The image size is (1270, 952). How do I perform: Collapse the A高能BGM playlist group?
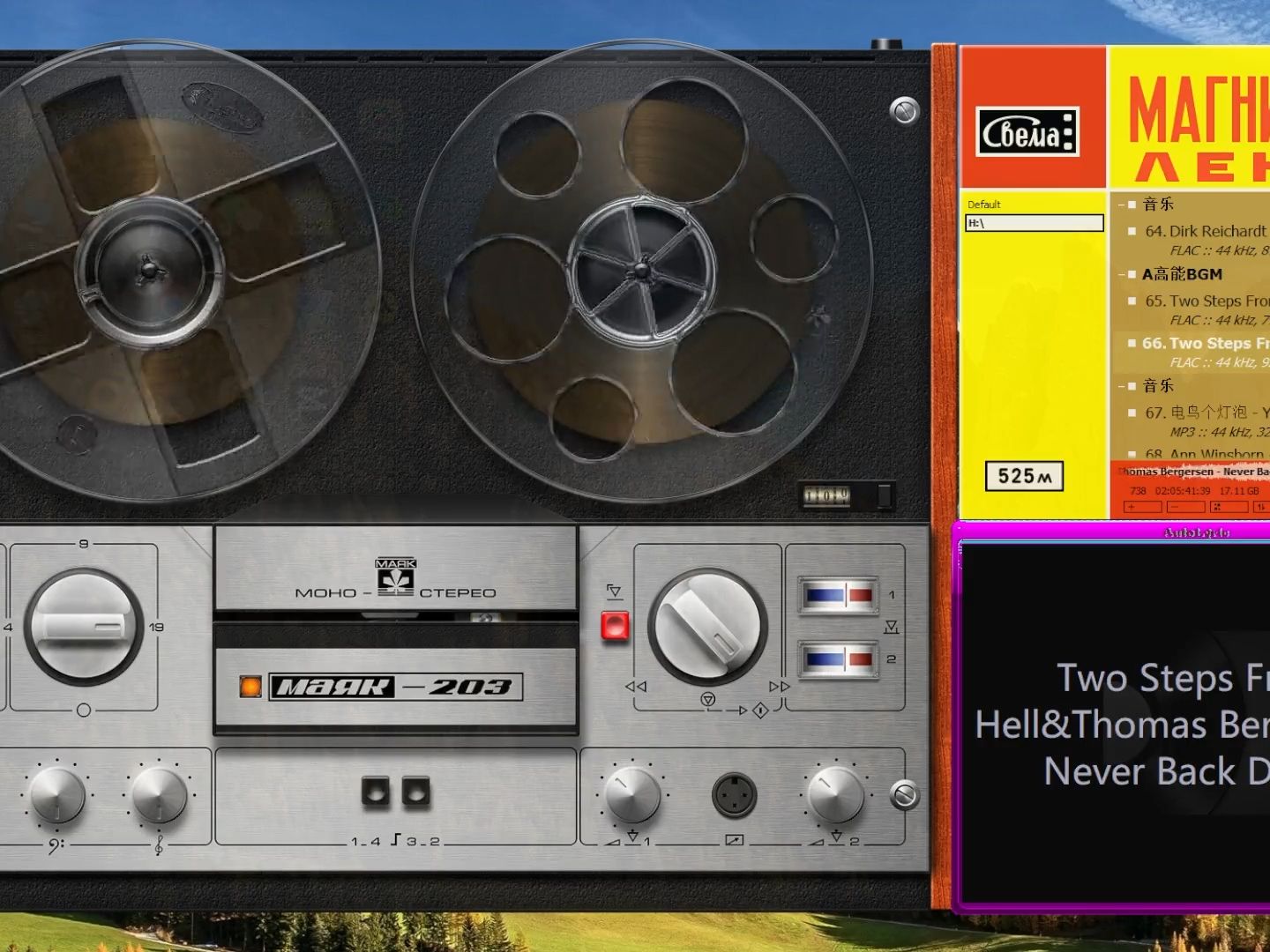pyautogui.click(x=1121, y=274)
